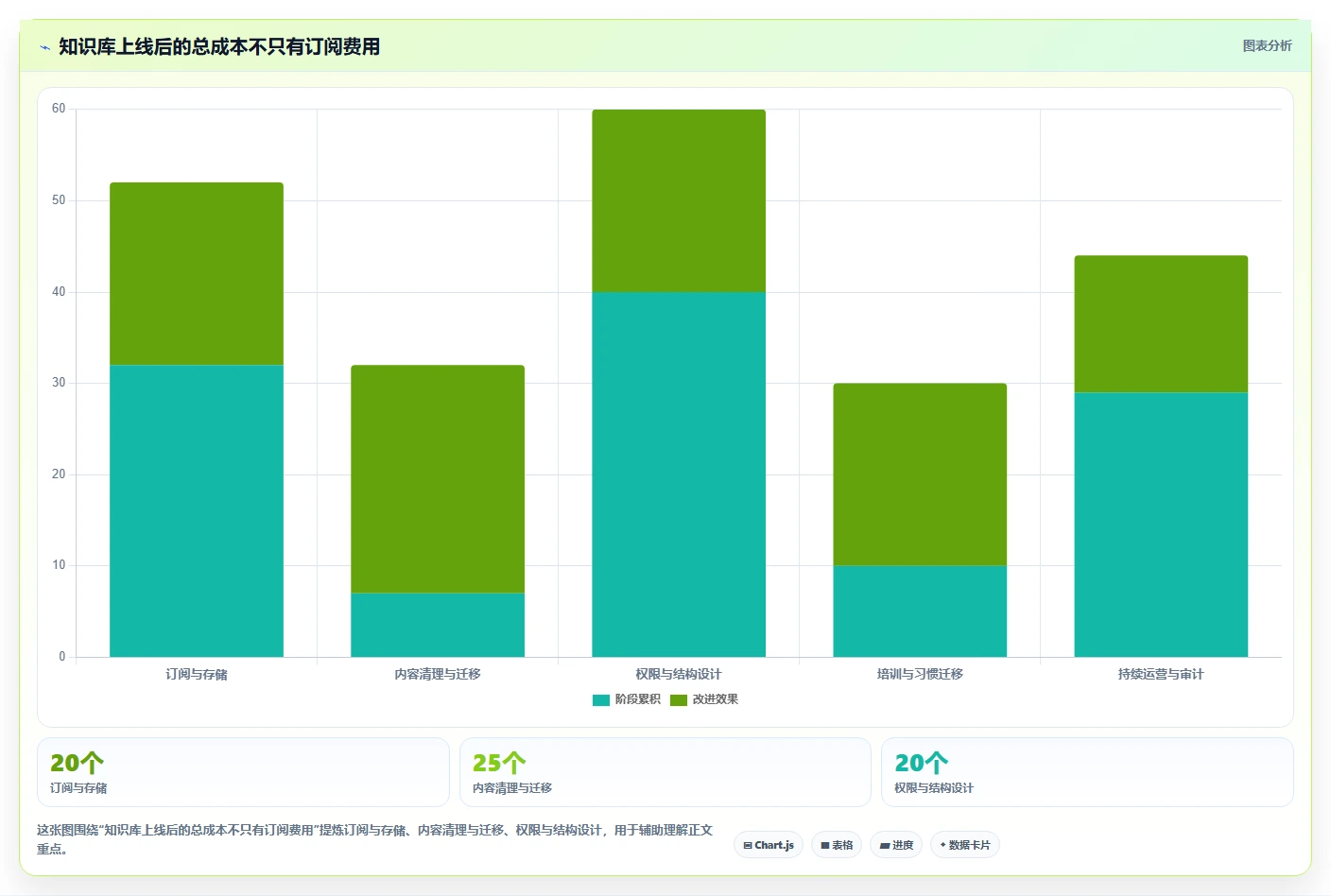Screen dimensions: 1331x896
Task: Click the y-axis value 0
Action: [62, 657]
